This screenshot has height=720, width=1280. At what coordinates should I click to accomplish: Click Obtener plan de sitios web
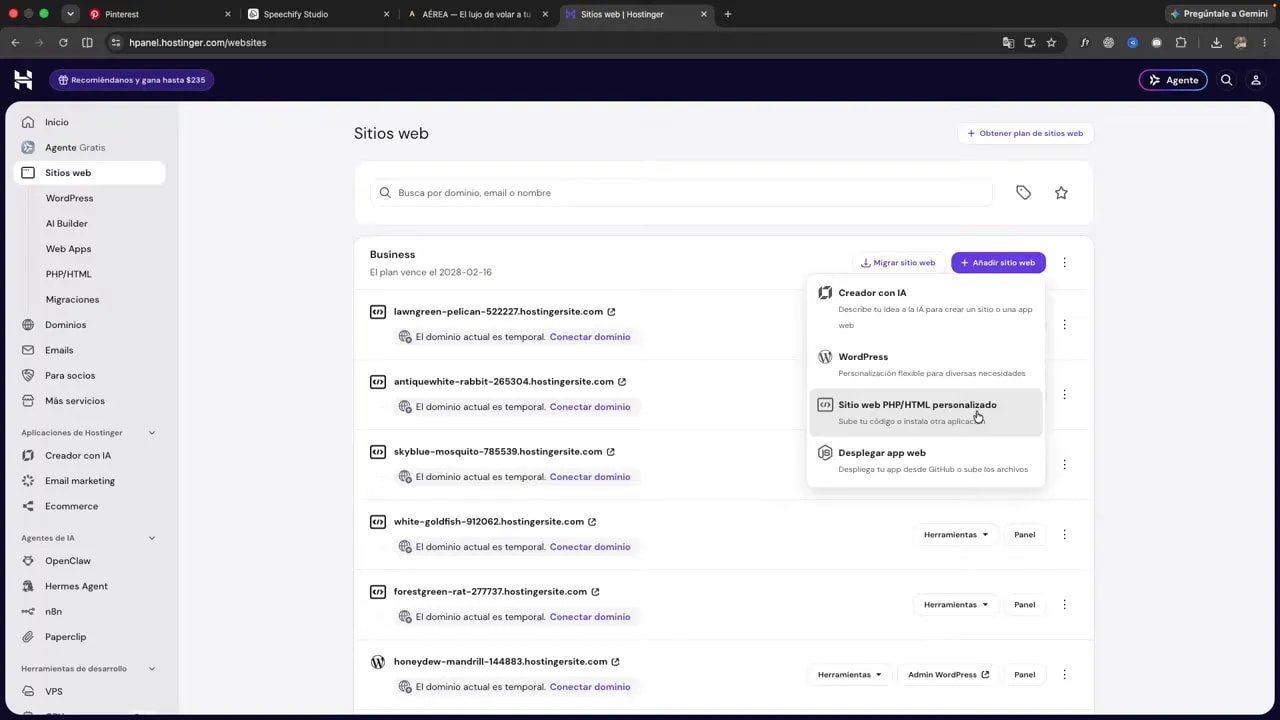coord(1025,133)
